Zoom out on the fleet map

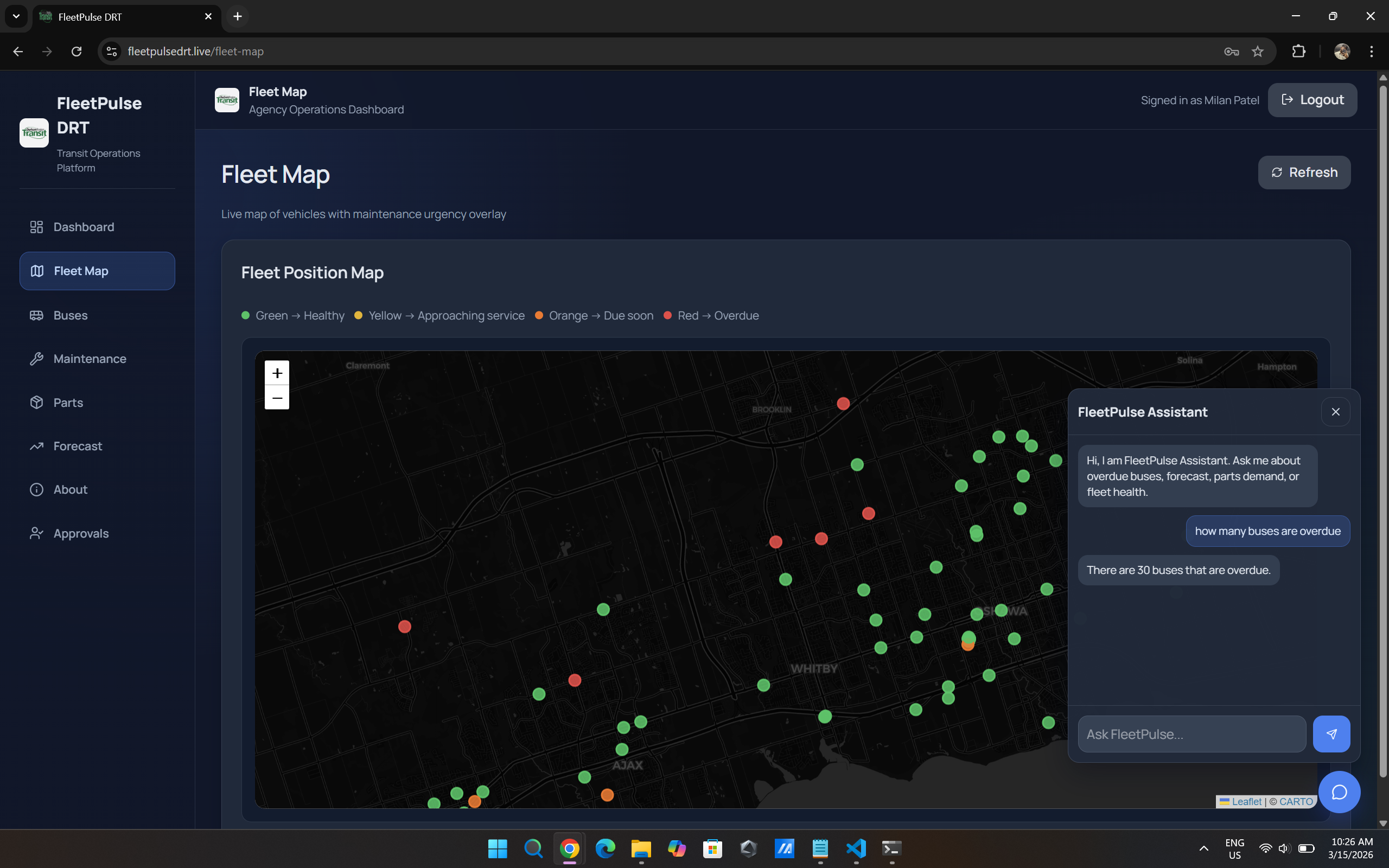coord(277,398)
